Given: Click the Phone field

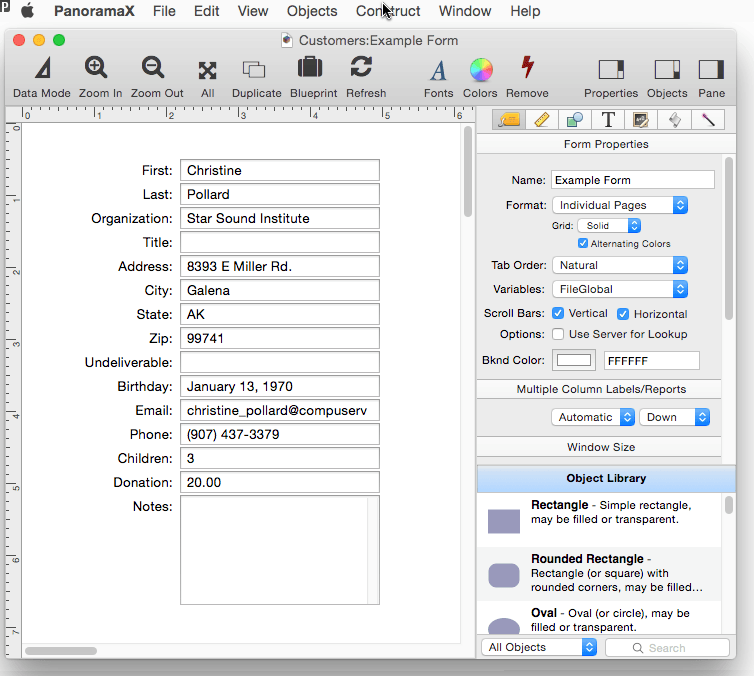Looking at the screenshot, I should (280, 434).
